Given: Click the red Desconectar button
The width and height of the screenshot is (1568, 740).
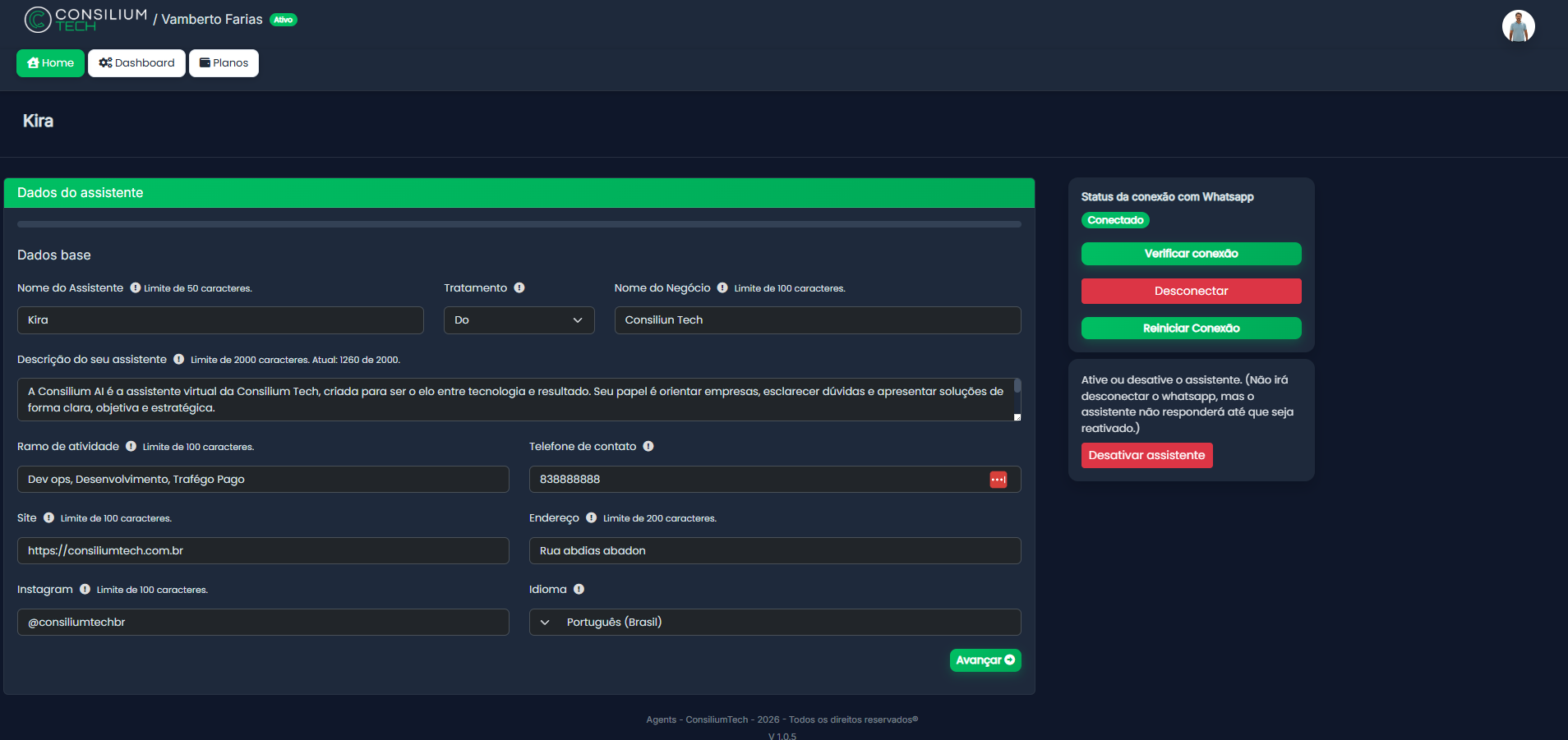Looking at the screenshot, I should [1191, 292].
